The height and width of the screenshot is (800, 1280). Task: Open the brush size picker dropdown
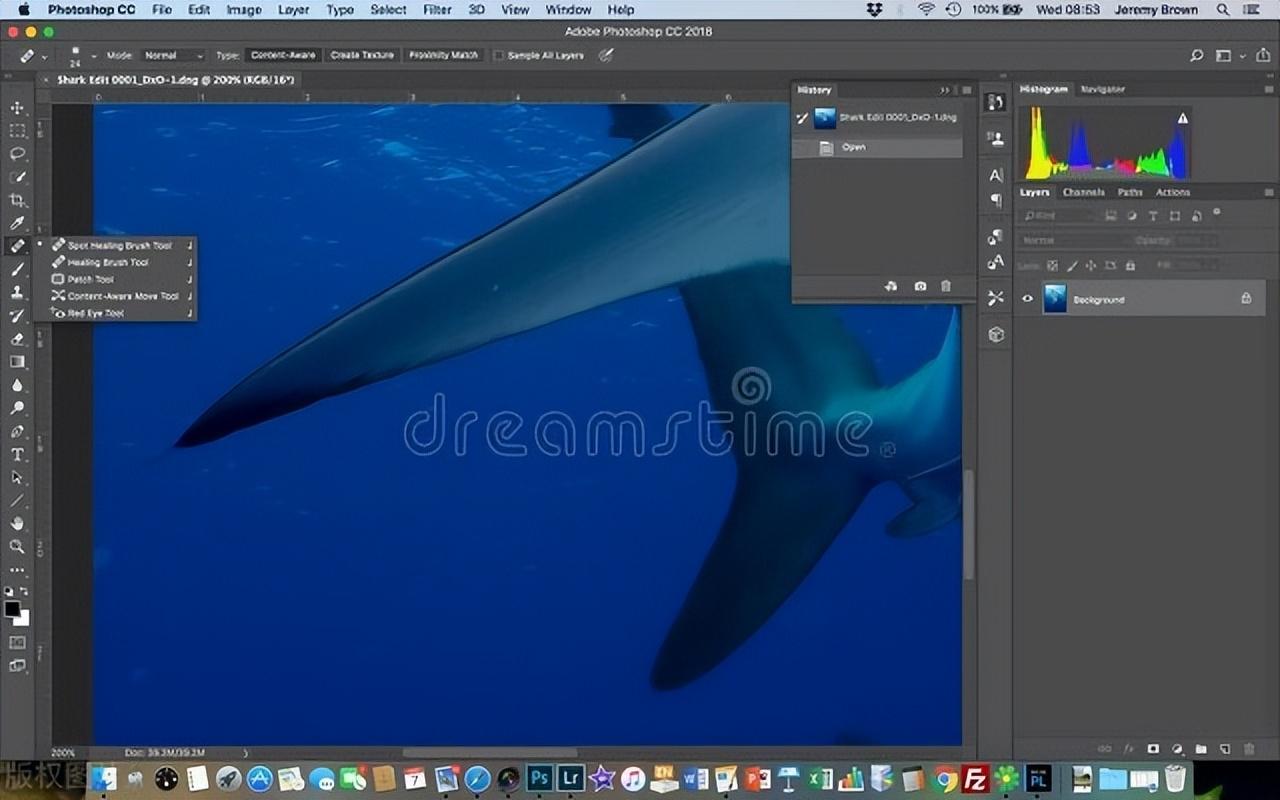pos(94,56)
